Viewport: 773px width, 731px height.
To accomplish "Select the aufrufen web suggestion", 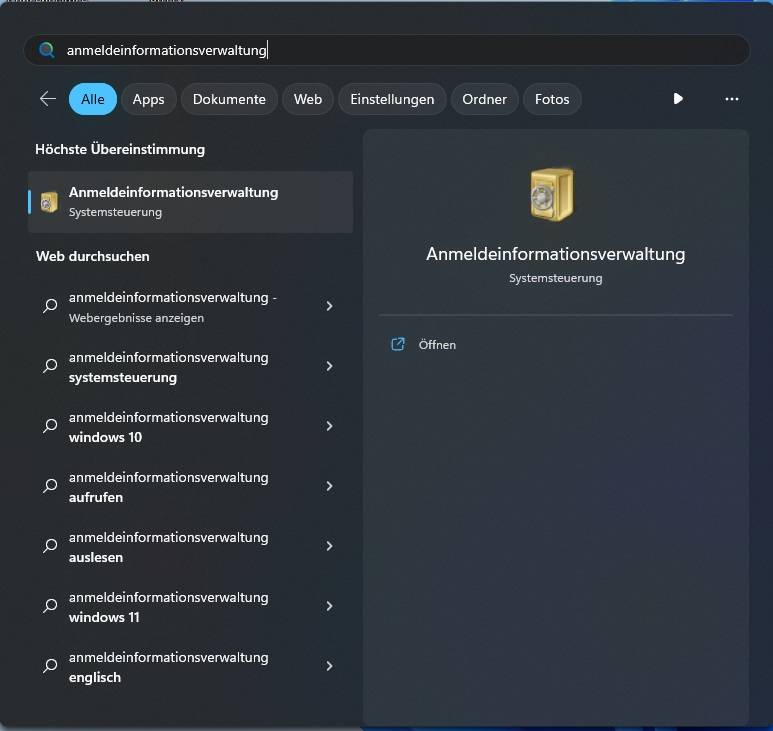I will [x=191, y=487].
